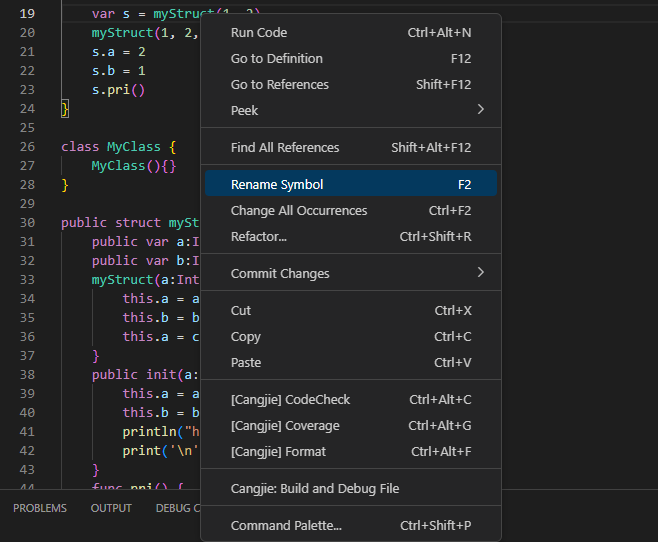Run [Cangjie] CodeCheck
The height and width of the screenshot is (542, 658).
coord(290,399)
